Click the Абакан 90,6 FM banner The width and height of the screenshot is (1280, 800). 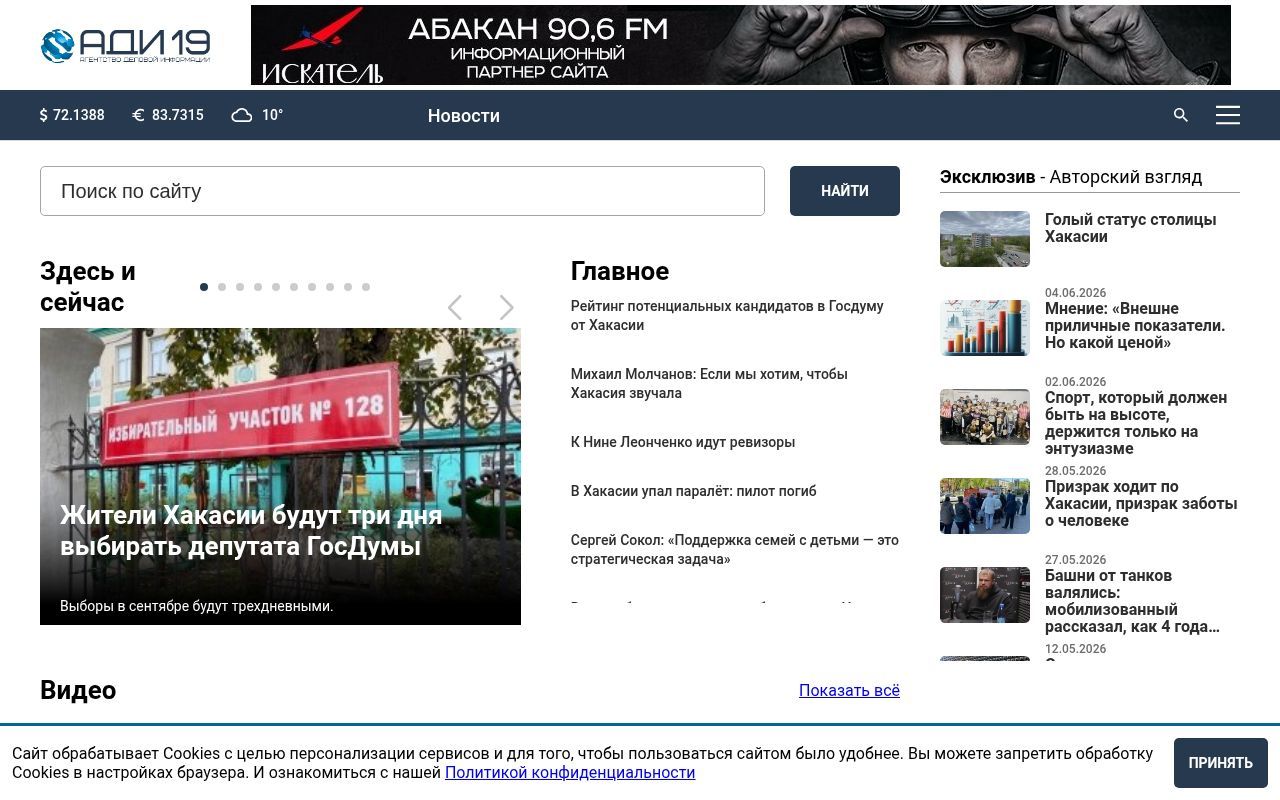click(740, 45)
